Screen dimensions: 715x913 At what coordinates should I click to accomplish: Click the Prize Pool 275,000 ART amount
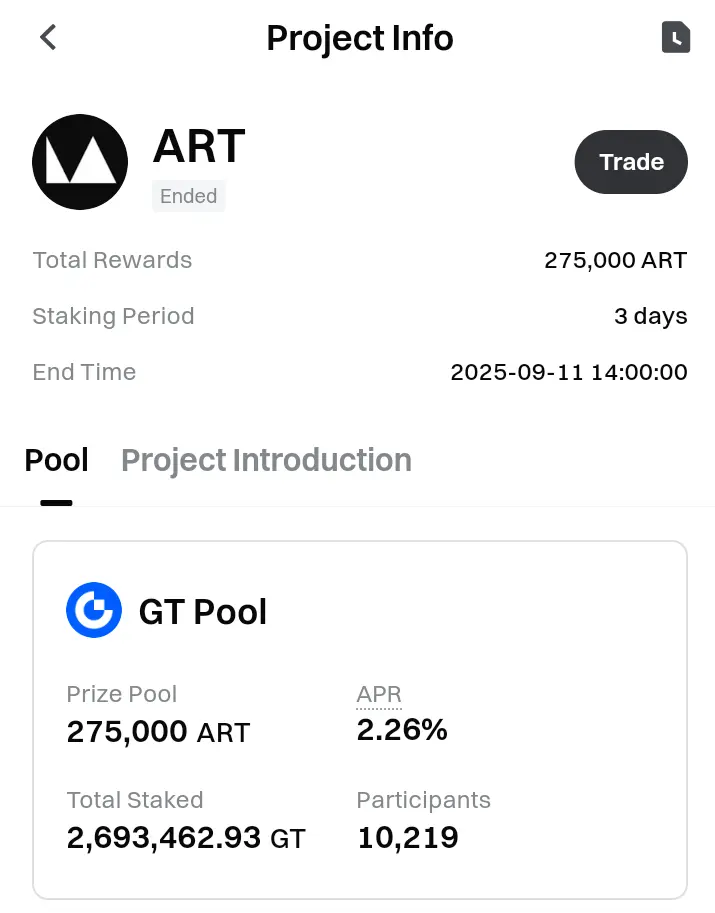click(158, 732)
